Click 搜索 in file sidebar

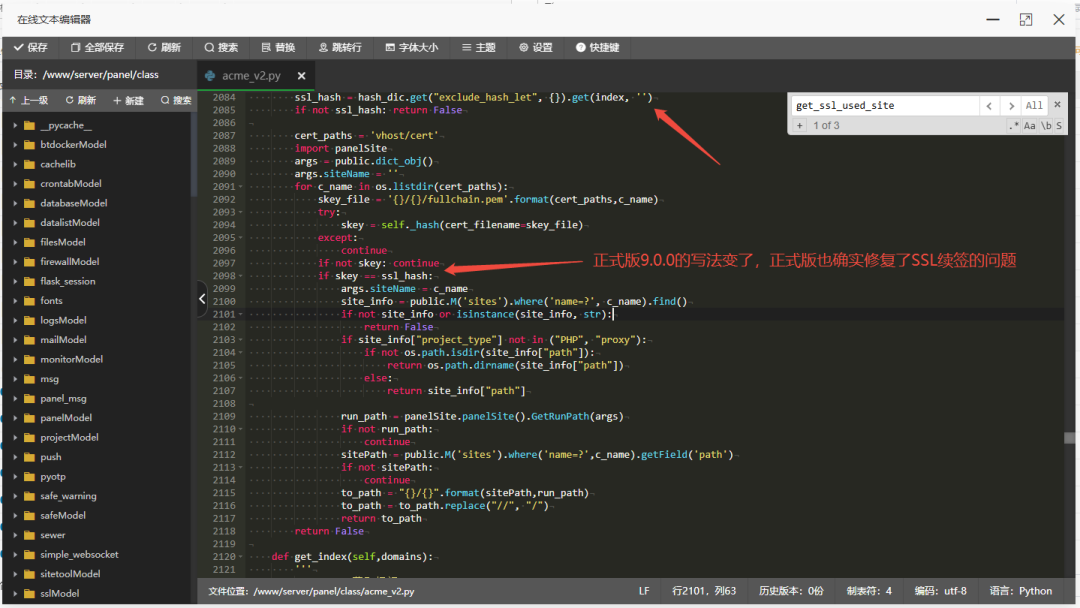click(x=176, y=101)
